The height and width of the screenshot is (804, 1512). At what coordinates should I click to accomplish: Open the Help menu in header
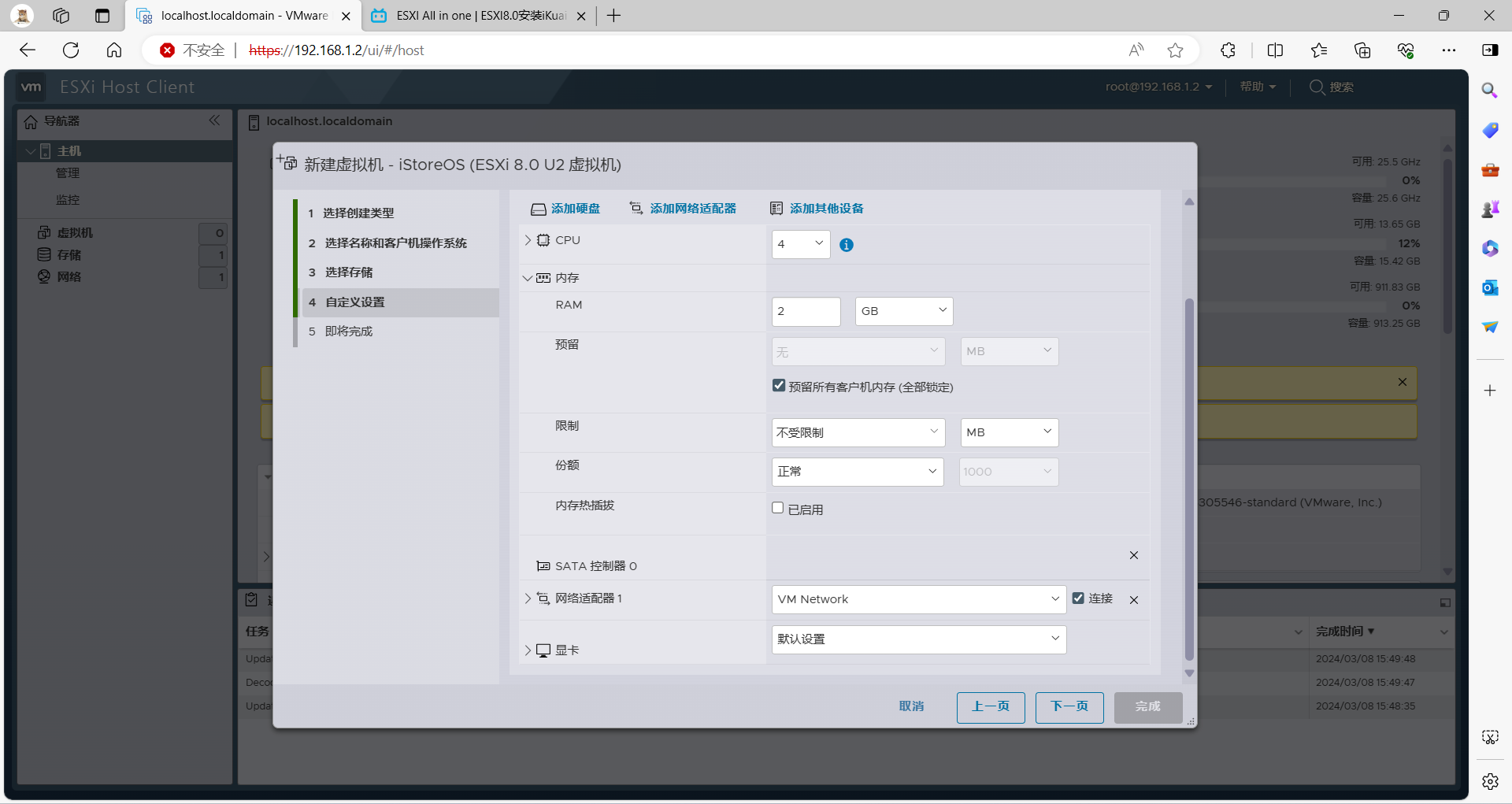[x=1258, y=87]
